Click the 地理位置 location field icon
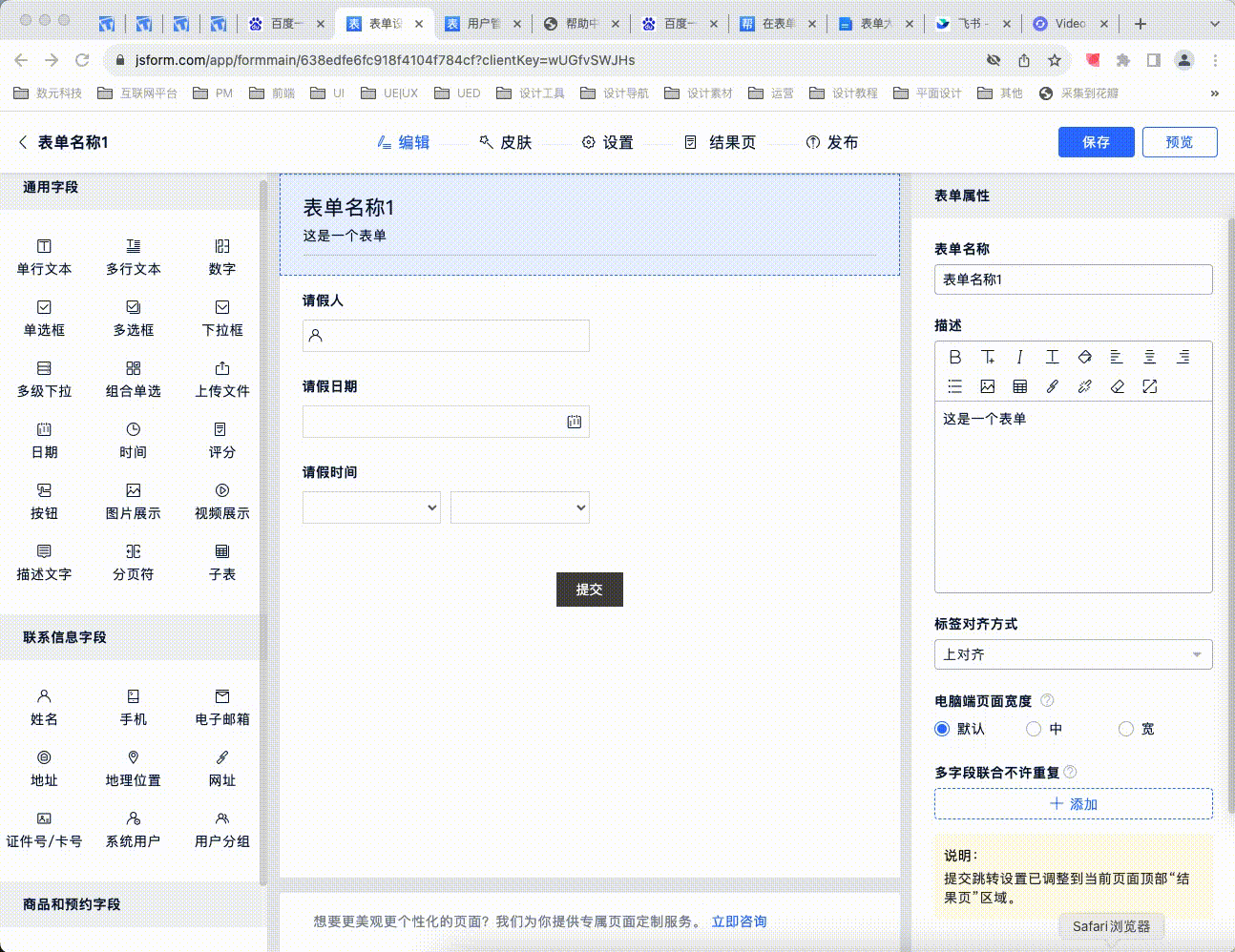 133,758
